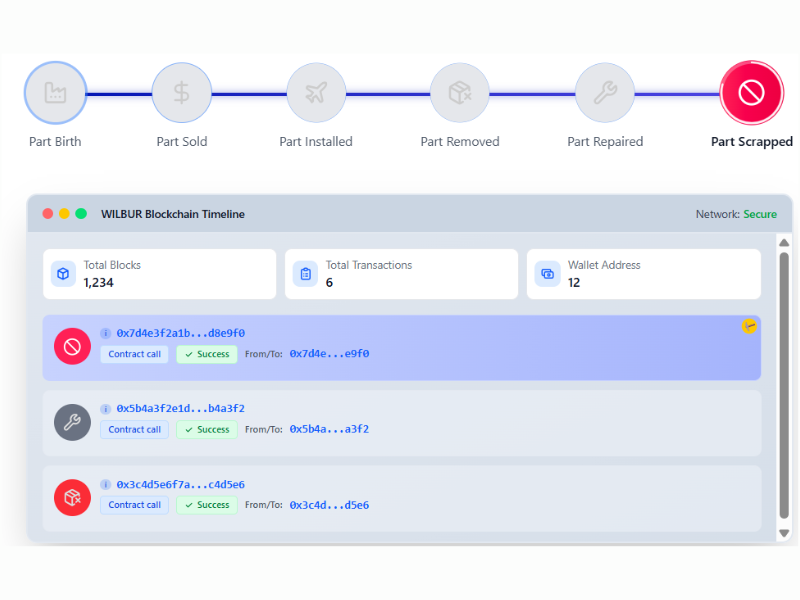Select the Part Birth factory step icon

click(x=55, y=93)
